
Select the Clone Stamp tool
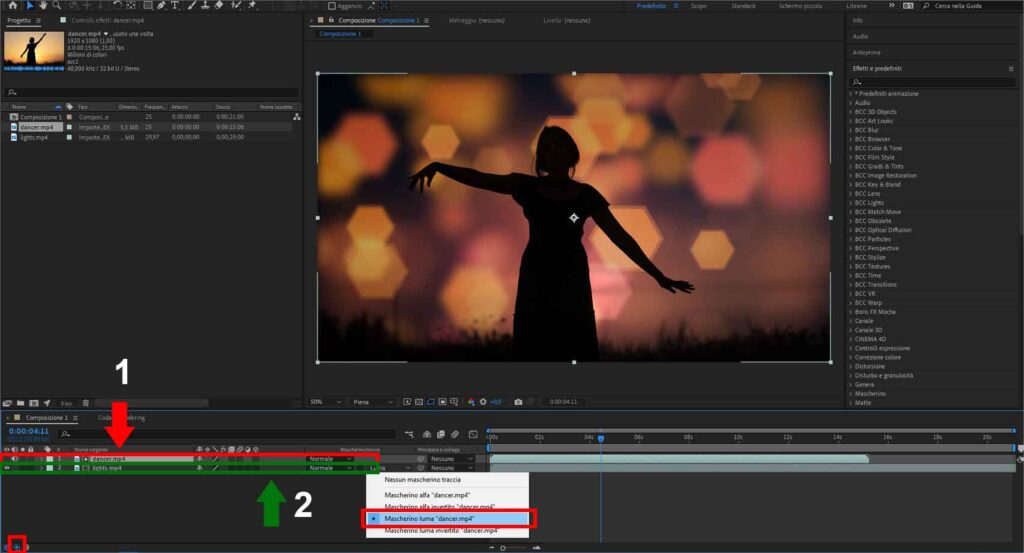pos(205,5)
